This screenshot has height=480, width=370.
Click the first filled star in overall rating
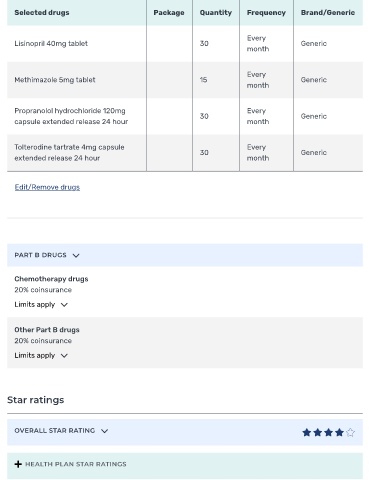(307, 432)
